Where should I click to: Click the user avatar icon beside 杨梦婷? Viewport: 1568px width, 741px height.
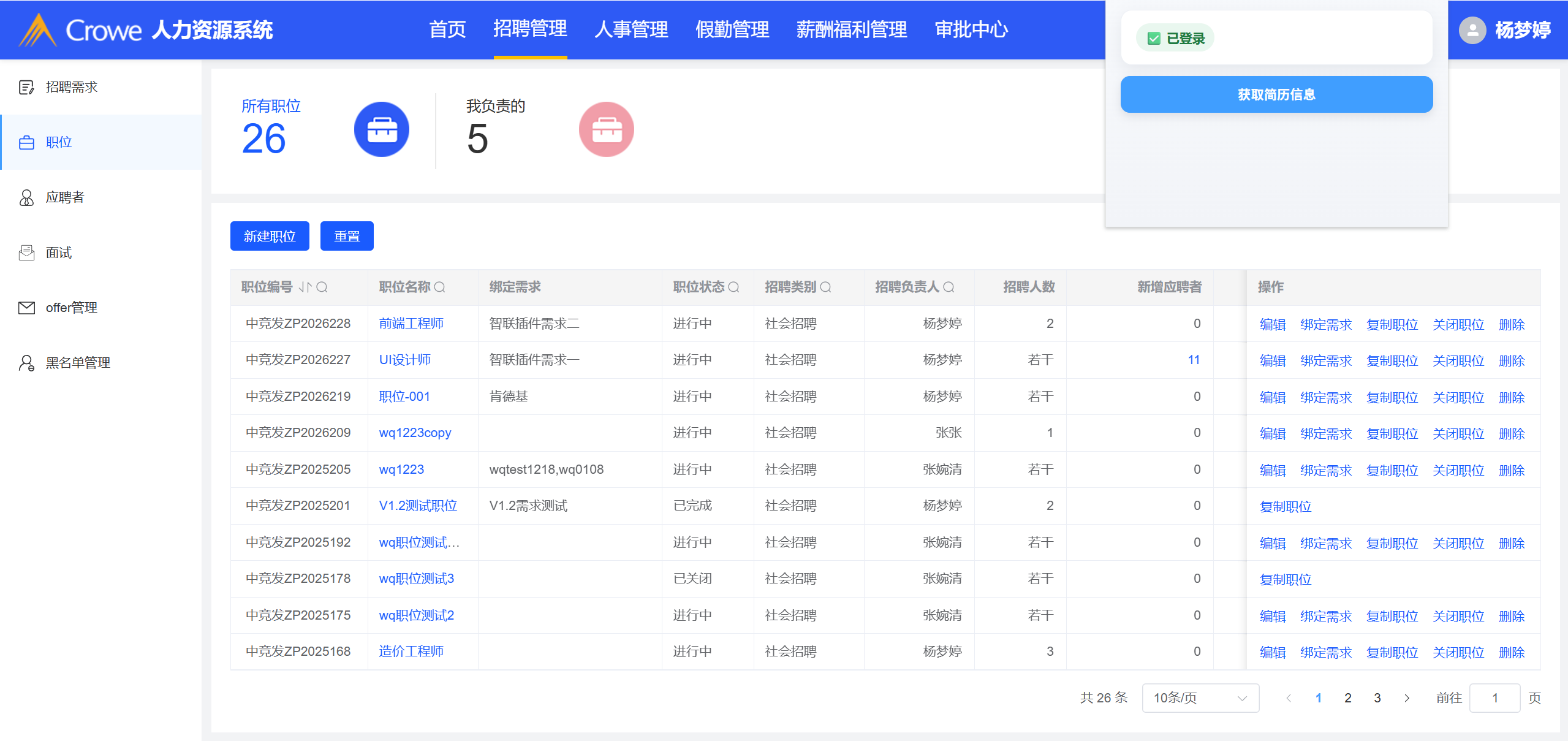pyautogui.click(x=1472, y=29)
